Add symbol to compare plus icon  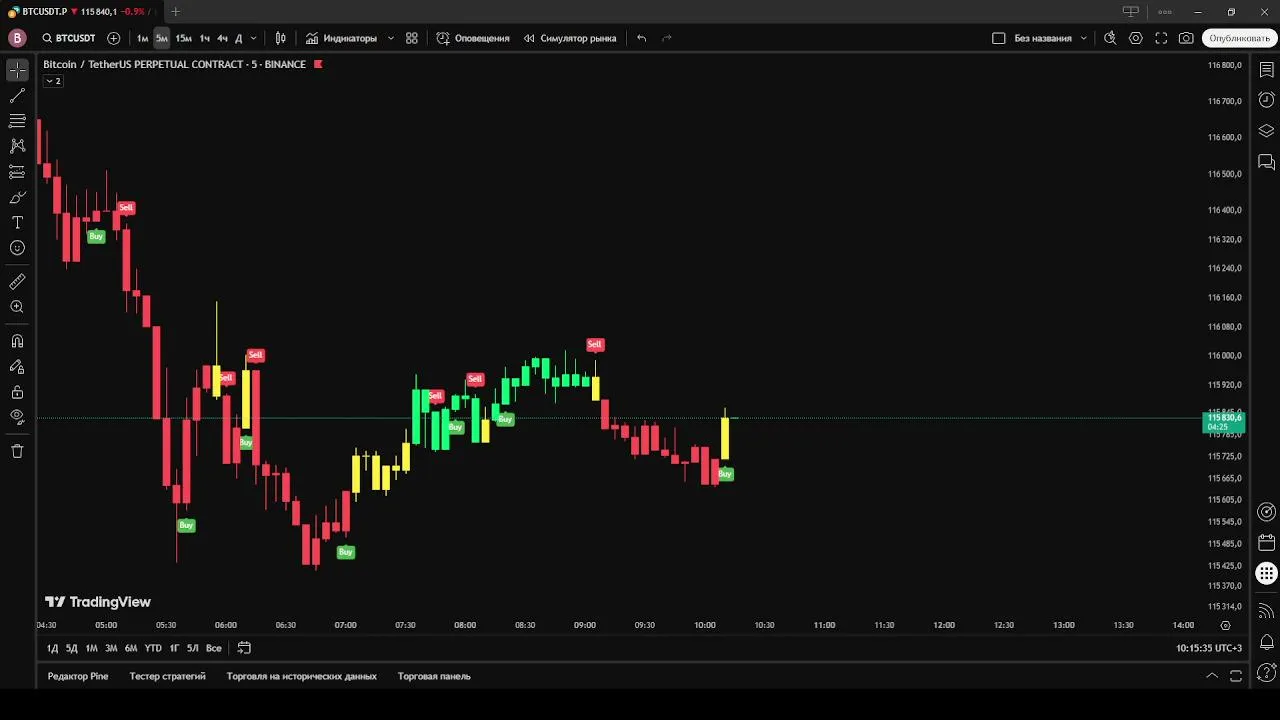click(x=113, y=38)
